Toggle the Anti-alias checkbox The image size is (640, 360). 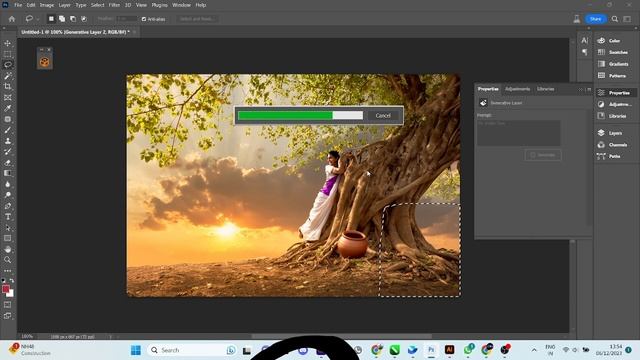coord(144,19)
